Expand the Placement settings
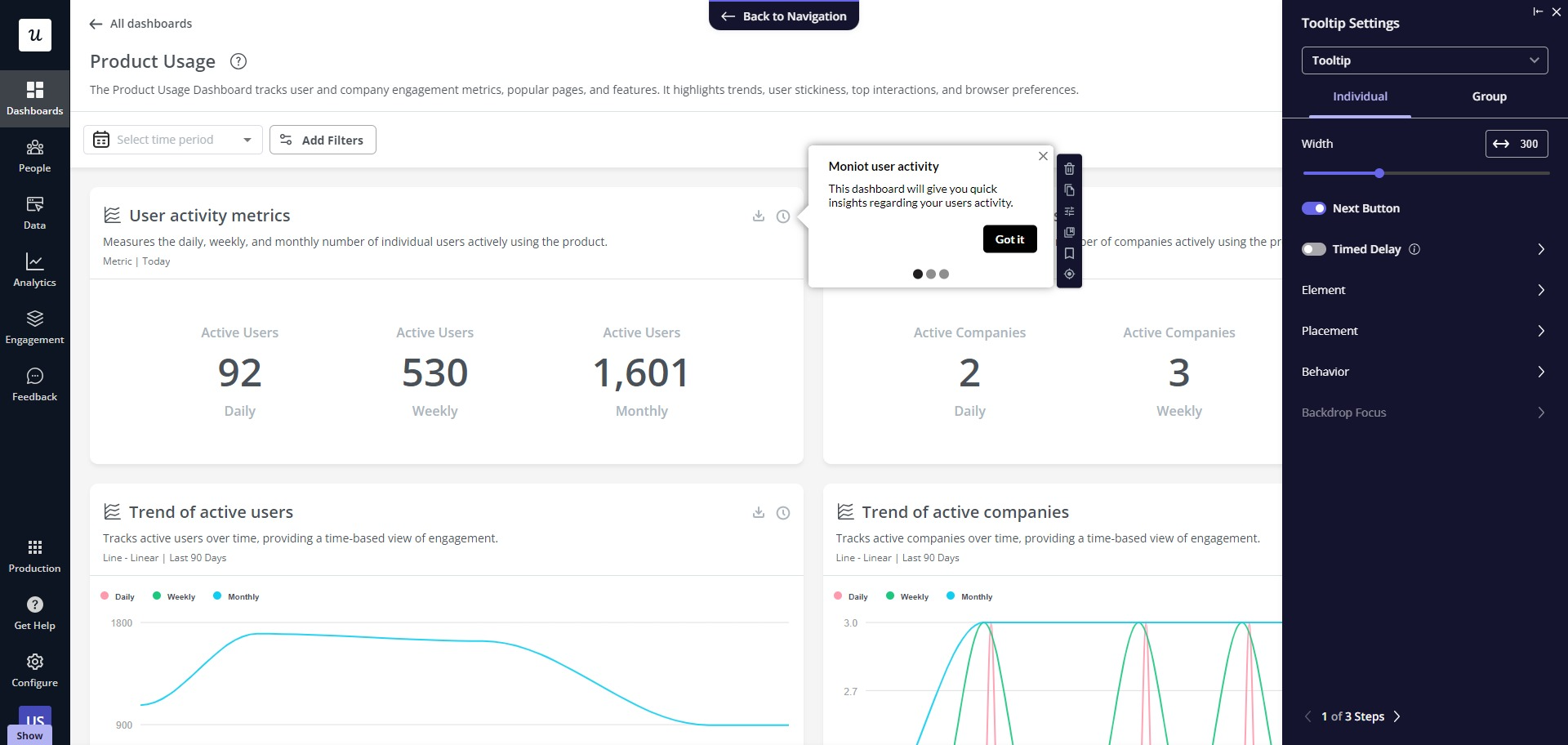Viewport: 1568px width, 745px height. pos(1424,331)
